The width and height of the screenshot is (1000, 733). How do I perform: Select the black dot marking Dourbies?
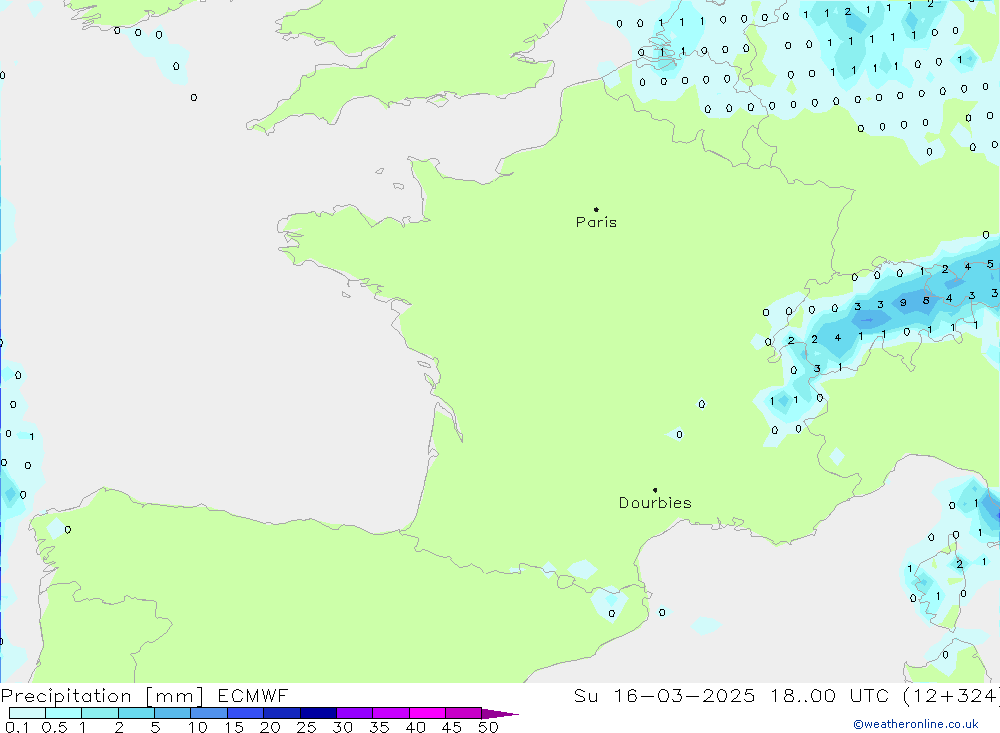[x=655, y=490]
